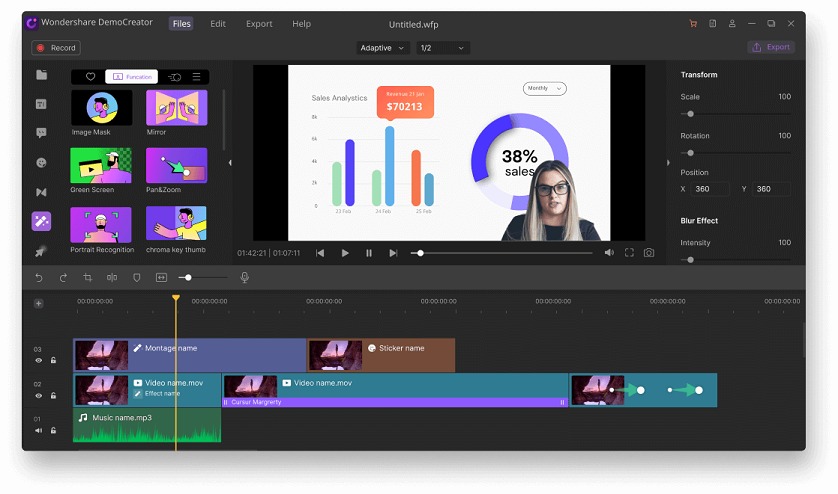This screenshot has height=494, width=838.
Task: Open the Help menu
Action: 301,24
